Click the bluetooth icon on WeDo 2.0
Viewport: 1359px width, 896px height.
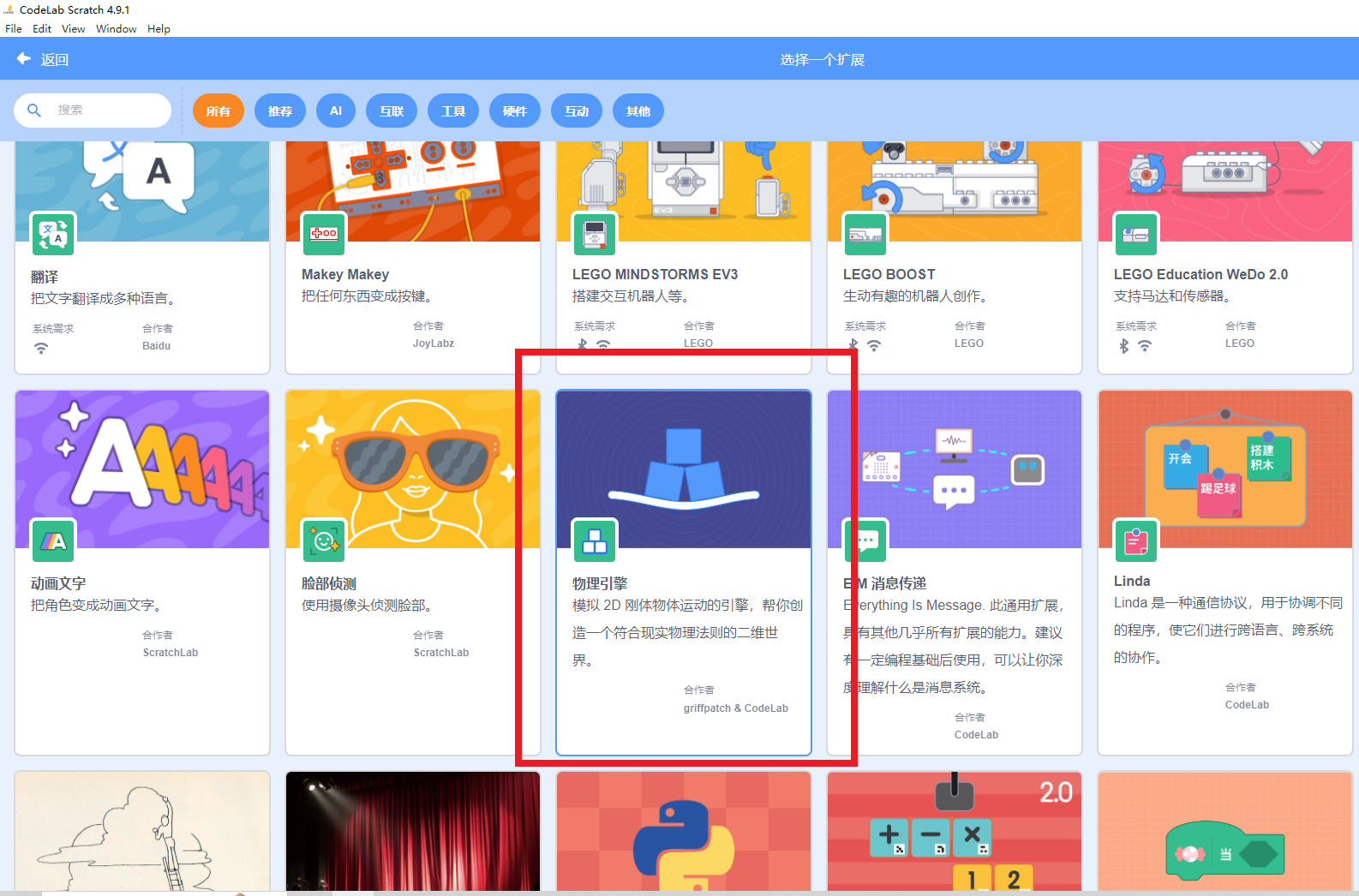1123,346
